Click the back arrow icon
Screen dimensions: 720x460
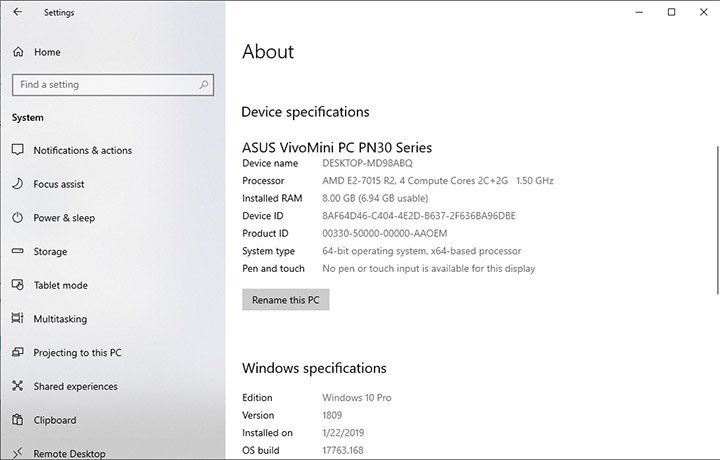point(17,13)
